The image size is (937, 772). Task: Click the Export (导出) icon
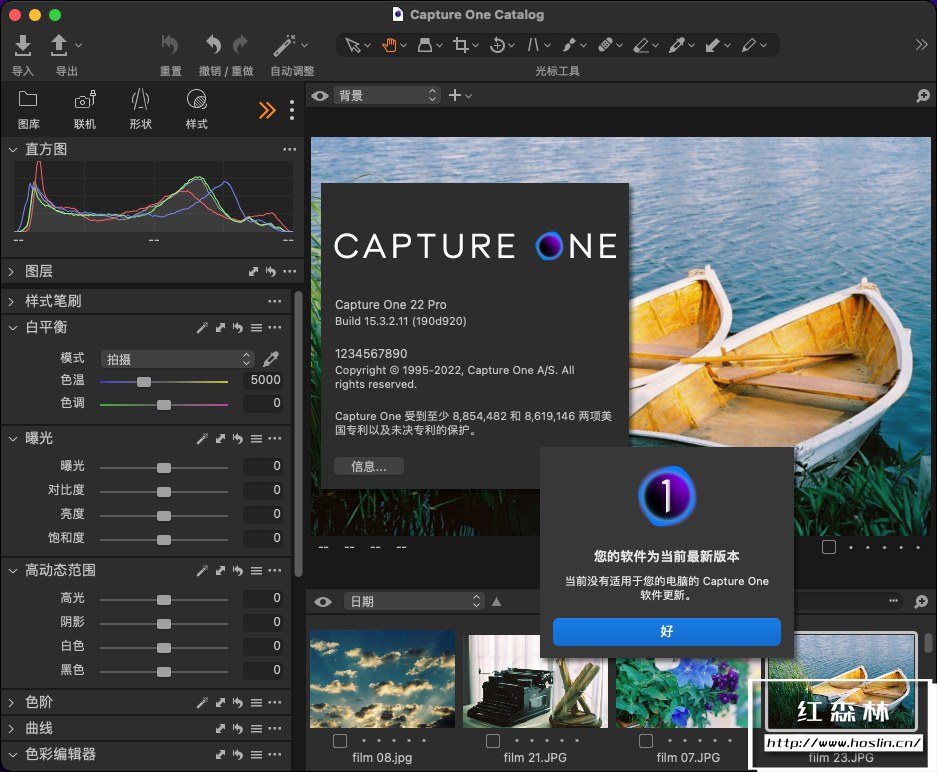click(59, 45)
